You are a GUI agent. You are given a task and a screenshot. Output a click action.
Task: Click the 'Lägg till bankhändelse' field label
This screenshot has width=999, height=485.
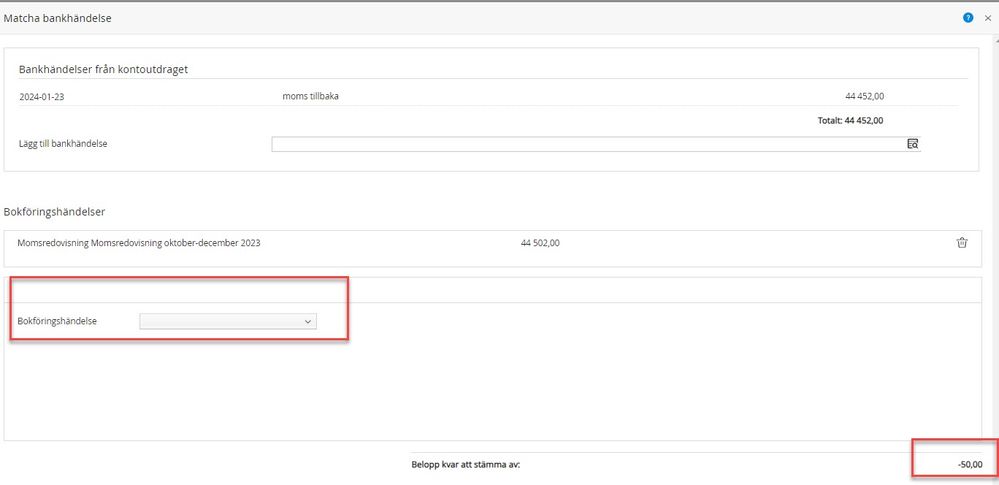pyautogui.click(x=63, y=144)
